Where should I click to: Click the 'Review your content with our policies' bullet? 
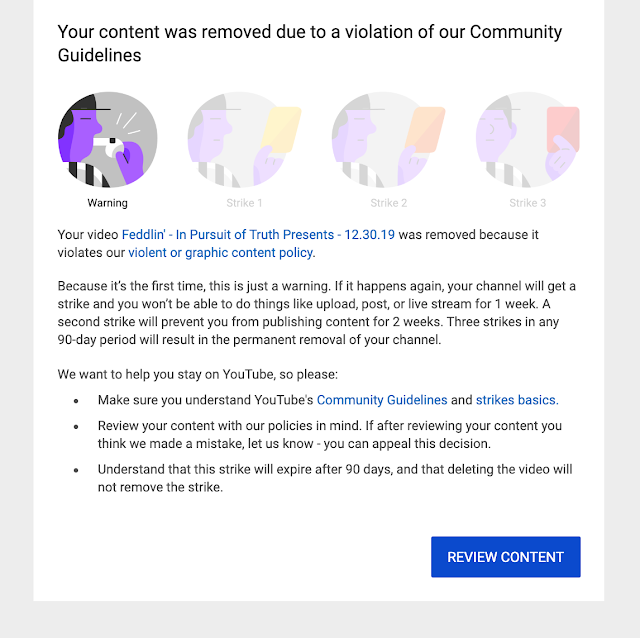click(330, 435)
